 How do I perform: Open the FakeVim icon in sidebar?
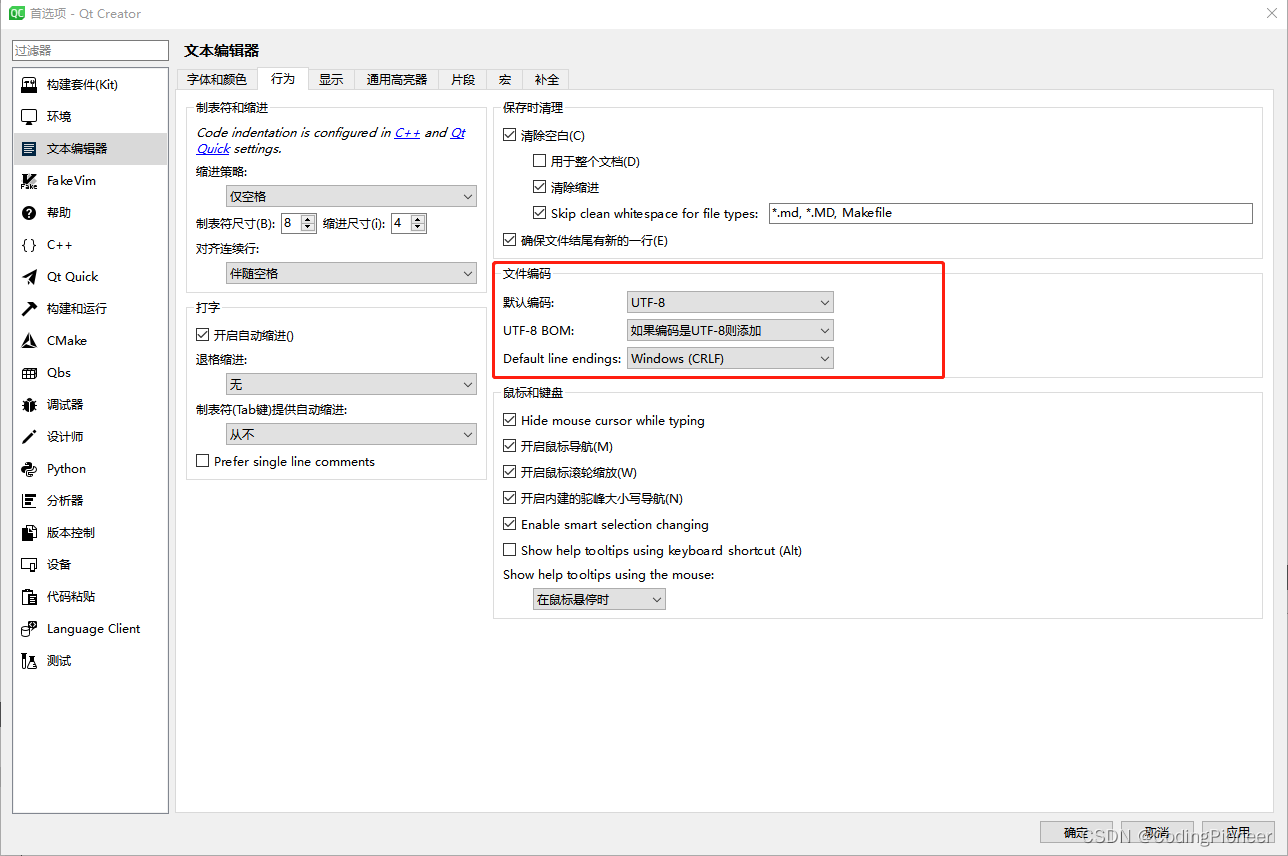[x=29, y=181]
